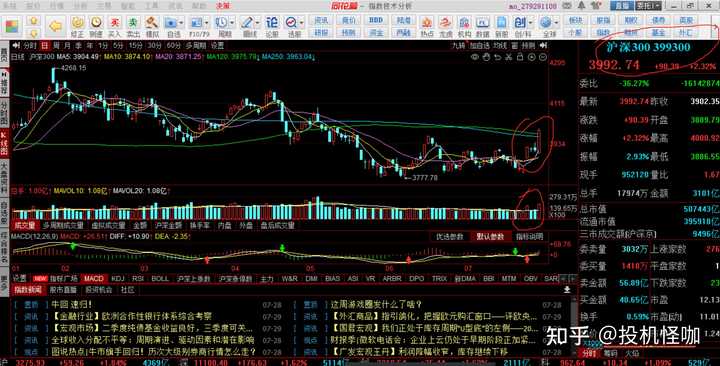
Task: Click the 决策 menu item
Action: click(x=223, y=6)
